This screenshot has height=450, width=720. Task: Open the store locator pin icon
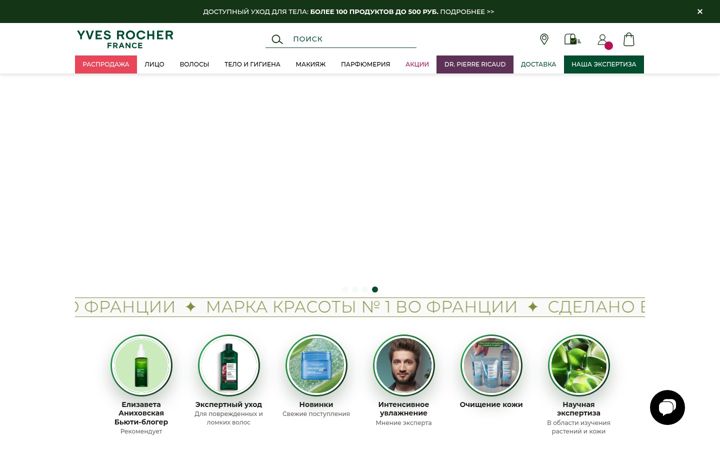point(544,39)
